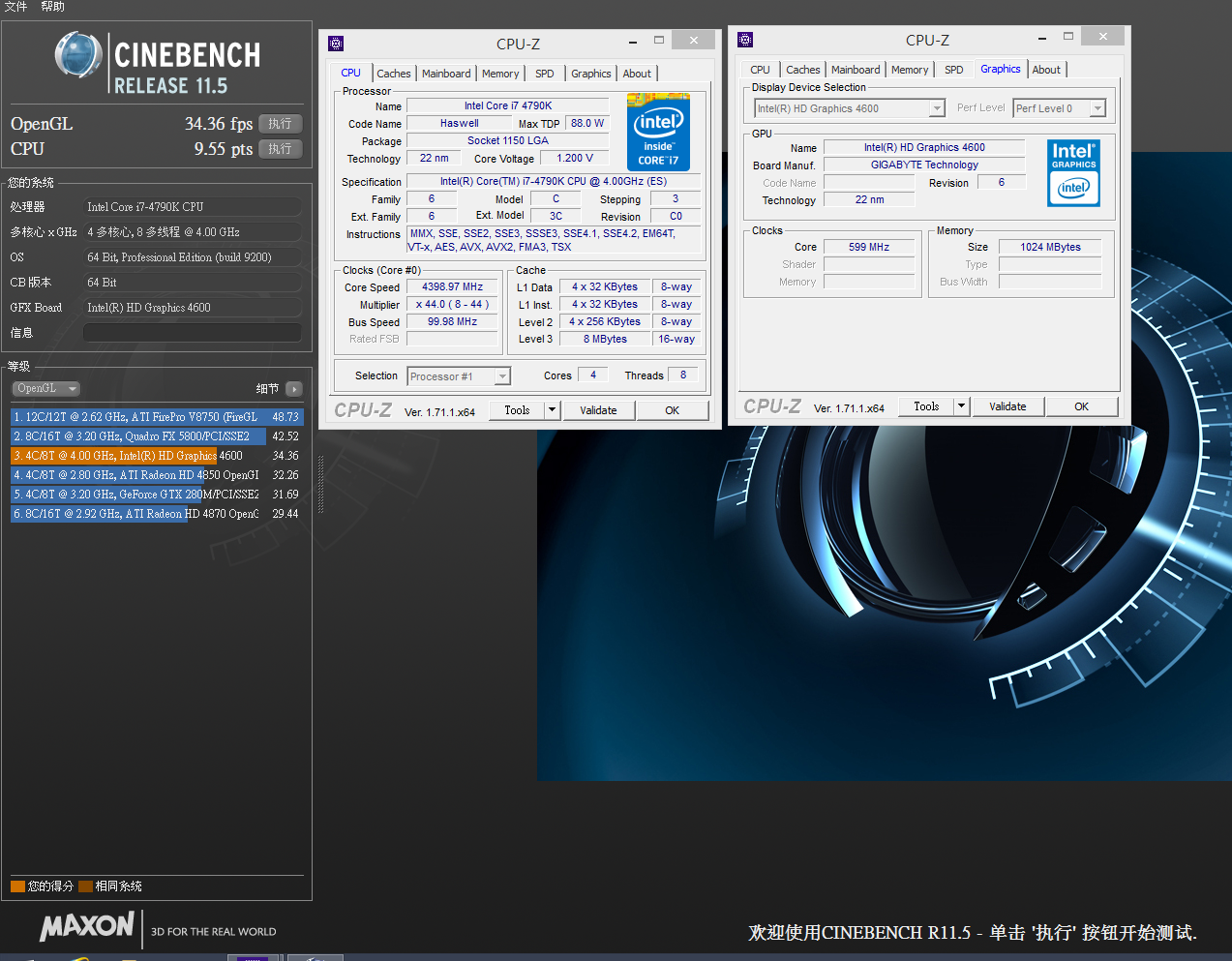Run the CPU test with 执行 button

pos(280,149)
